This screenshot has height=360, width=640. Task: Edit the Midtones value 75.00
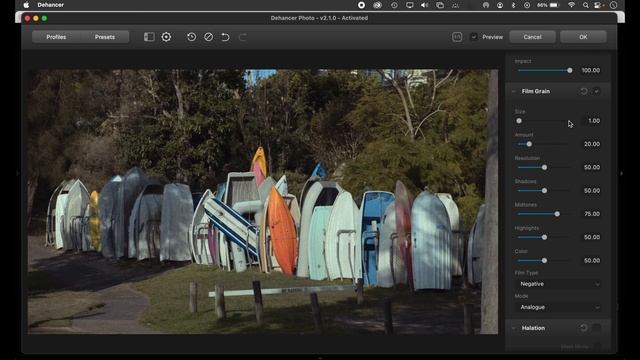[x=592, y=214]
